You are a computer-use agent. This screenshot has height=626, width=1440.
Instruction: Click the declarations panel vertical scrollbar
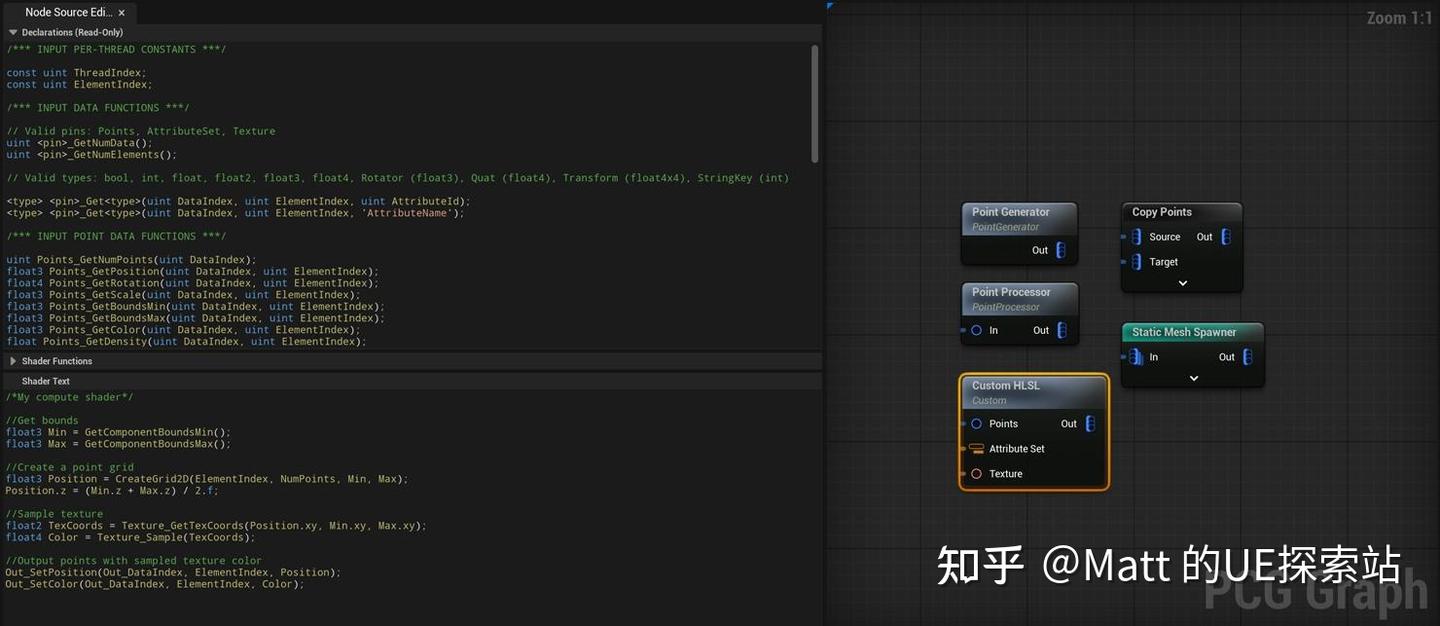click(x=815, y=104)
